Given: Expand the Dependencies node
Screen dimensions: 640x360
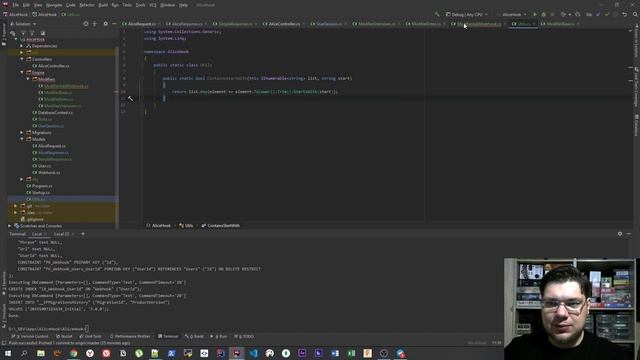Looking at the screenshot, I should pos(22,46).
